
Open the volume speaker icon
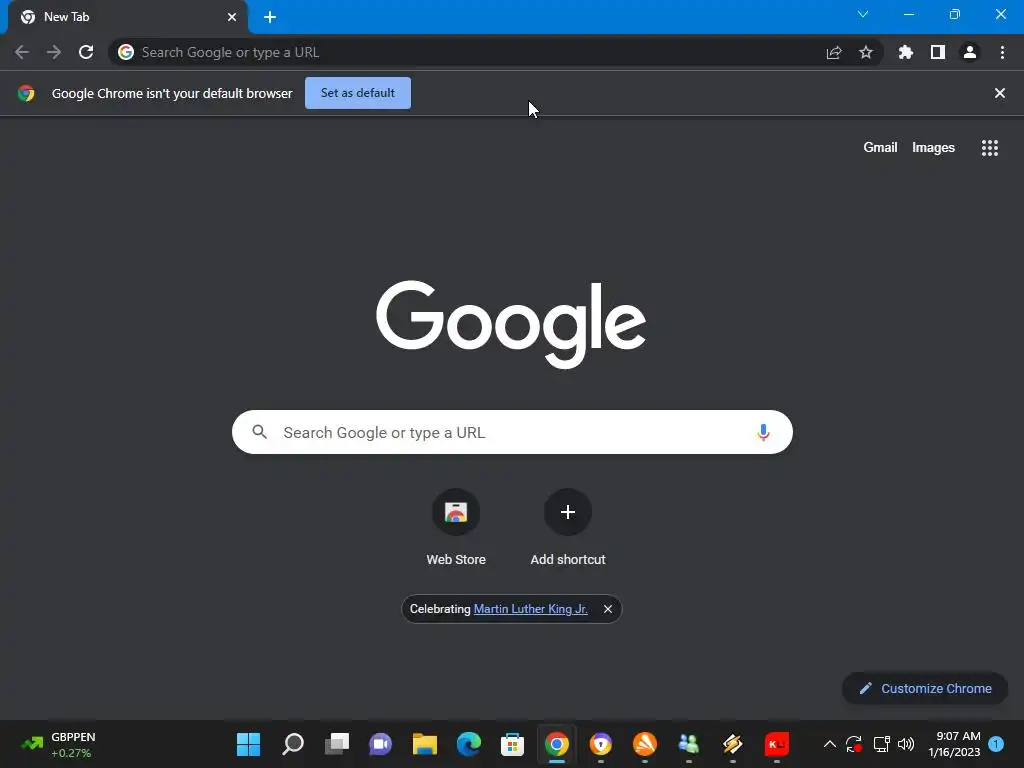point(906,744)
